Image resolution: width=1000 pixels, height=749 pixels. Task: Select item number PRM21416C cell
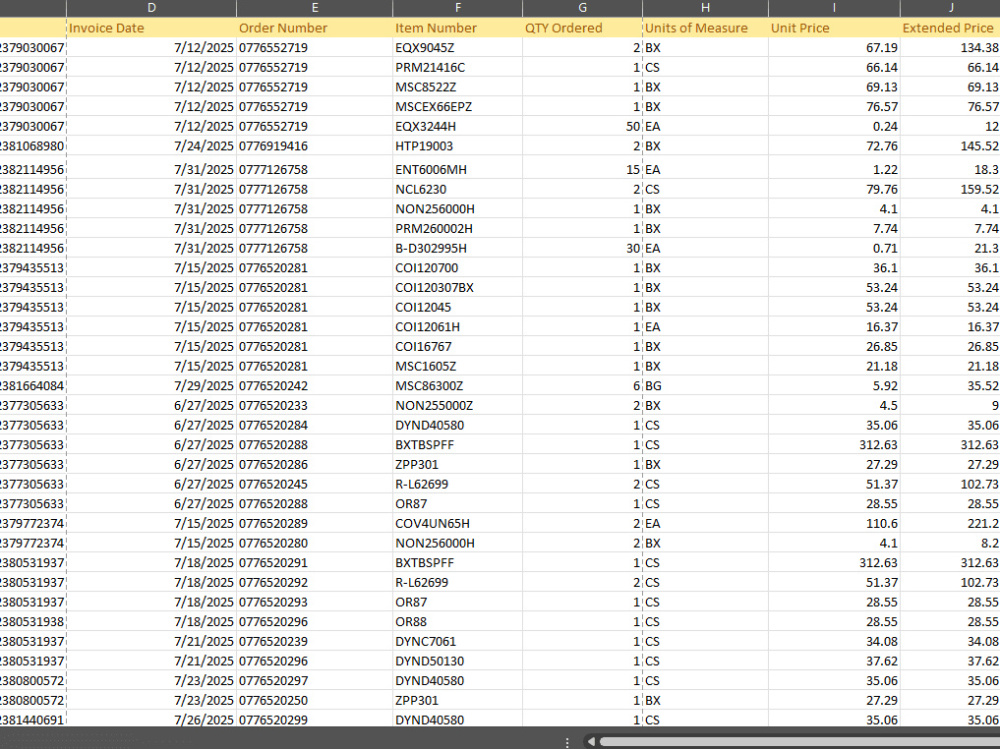457,68
